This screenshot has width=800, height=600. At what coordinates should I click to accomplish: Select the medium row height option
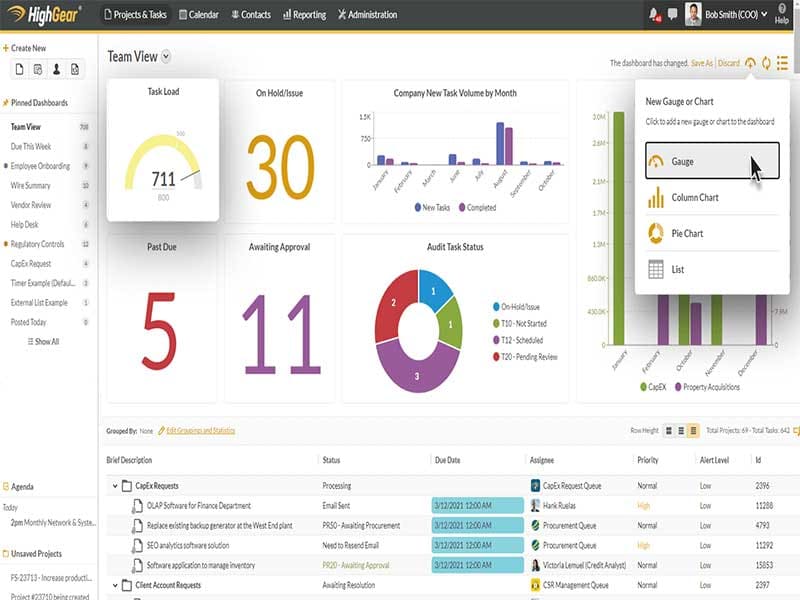point(681,430)
